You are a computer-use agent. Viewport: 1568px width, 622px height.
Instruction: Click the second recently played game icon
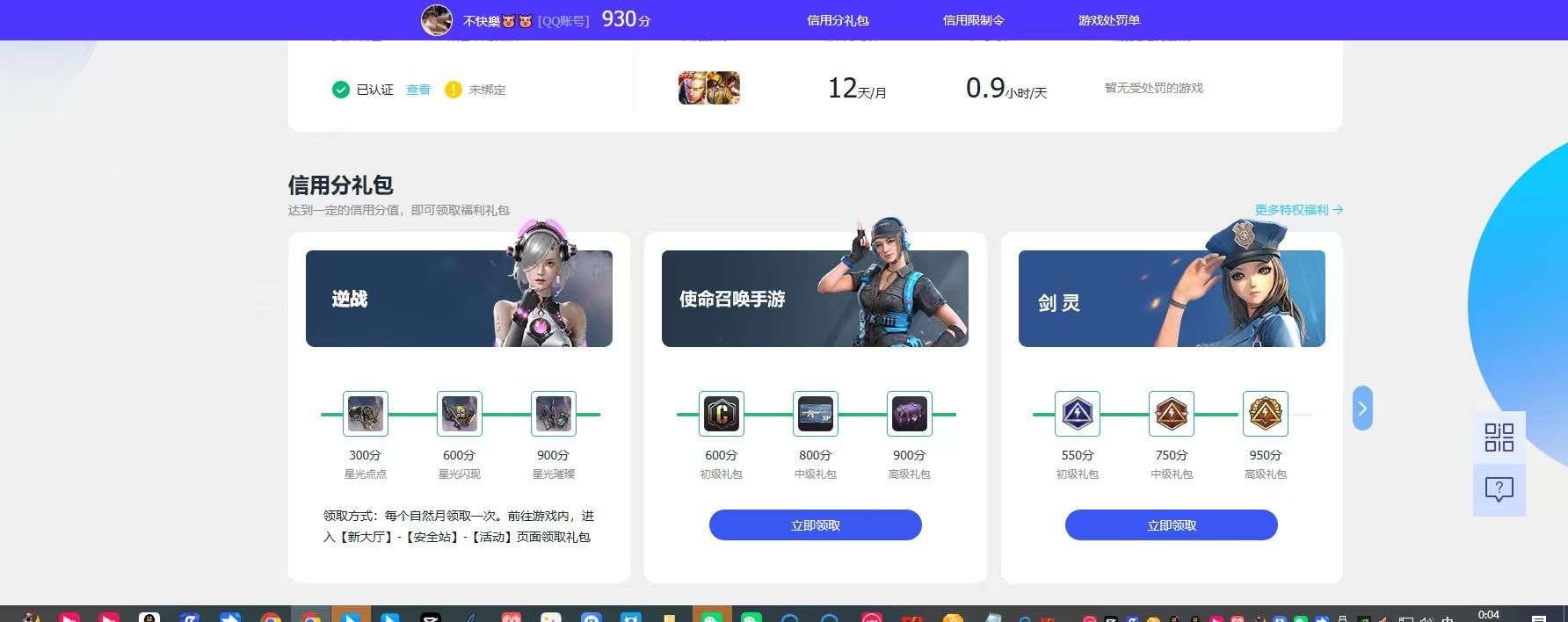pos(724,88)
